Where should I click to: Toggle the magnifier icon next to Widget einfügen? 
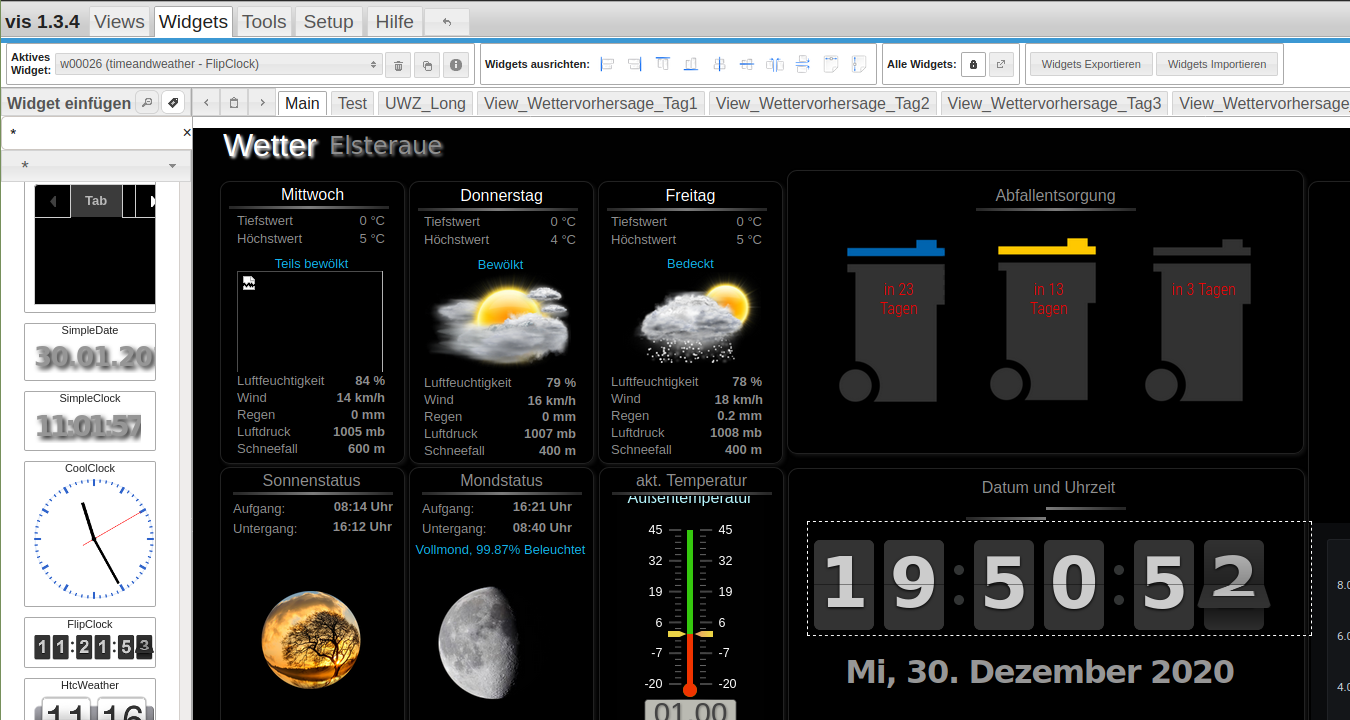146,103
